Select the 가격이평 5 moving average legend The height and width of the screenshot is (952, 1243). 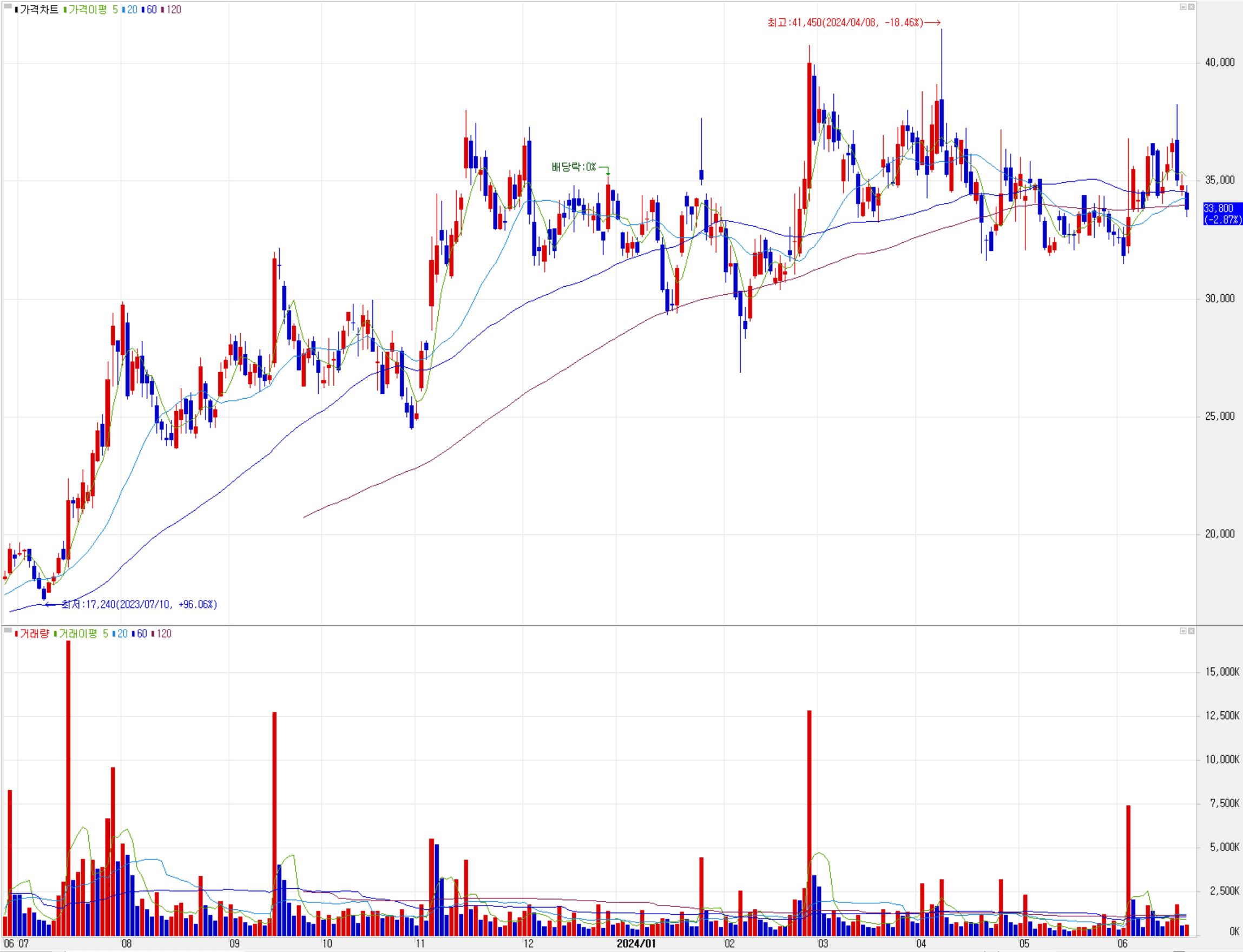tap(92, 10)
